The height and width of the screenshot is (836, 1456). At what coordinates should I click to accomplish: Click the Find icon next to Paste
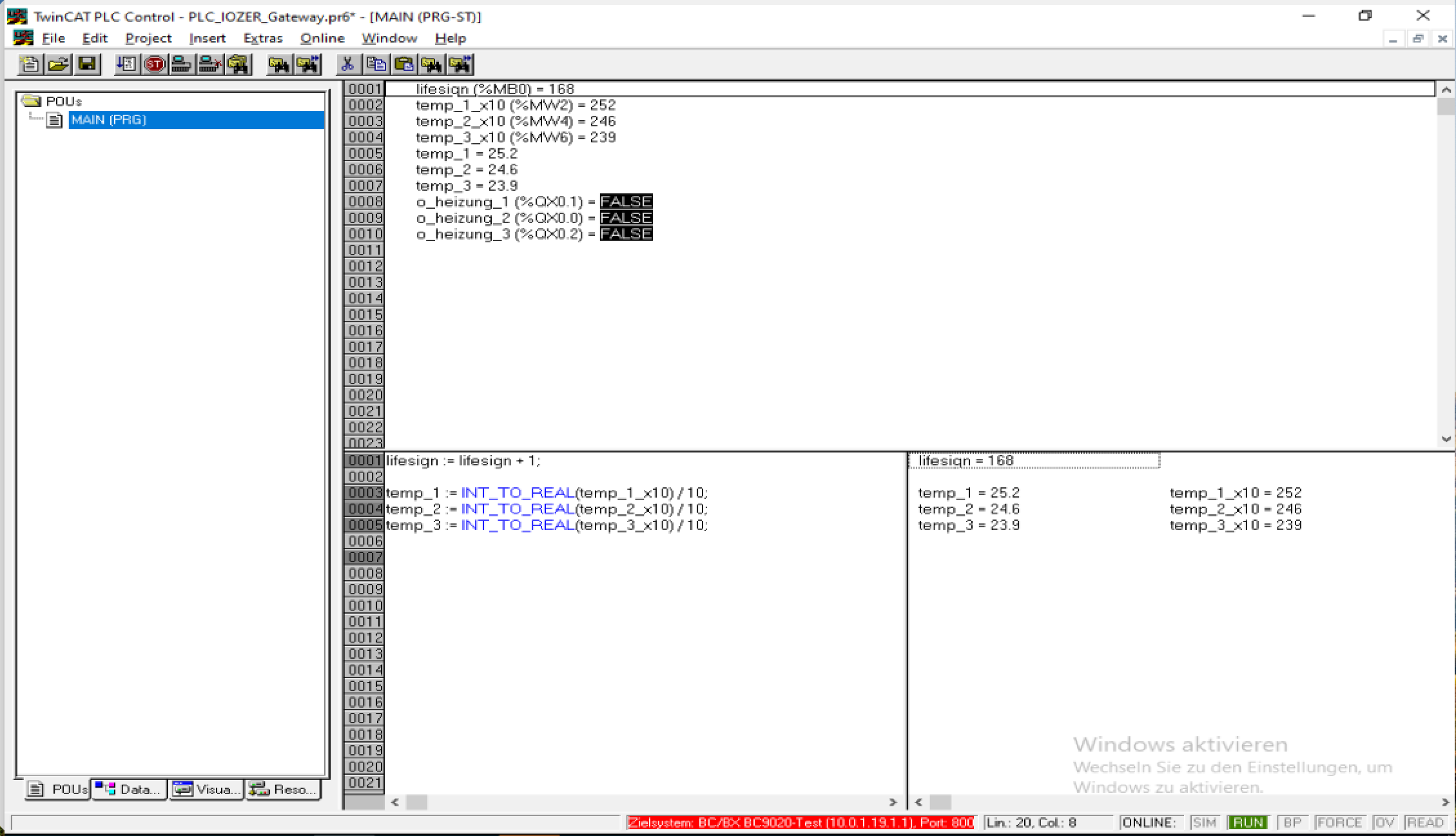coord(432,64)
